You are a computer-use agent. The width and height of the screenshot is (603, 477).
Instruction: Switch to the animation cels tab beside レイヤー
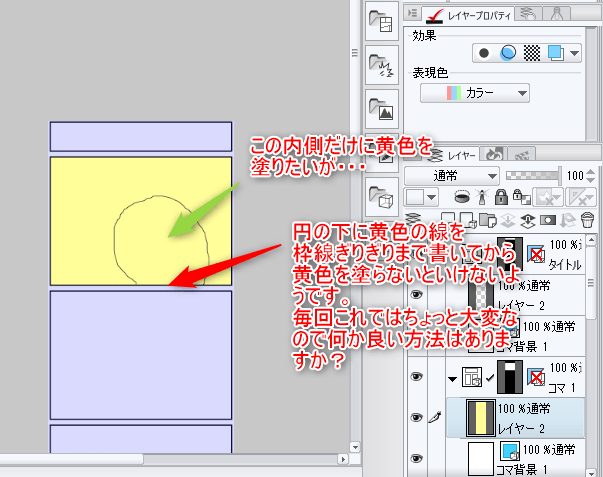click(x=494, y=154)
